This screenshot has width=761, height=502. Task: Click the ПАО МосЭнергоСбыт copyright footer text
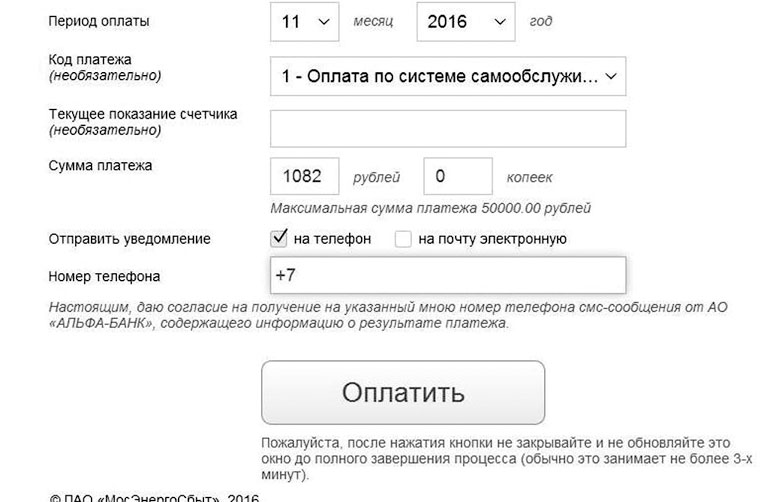[154, 498]
